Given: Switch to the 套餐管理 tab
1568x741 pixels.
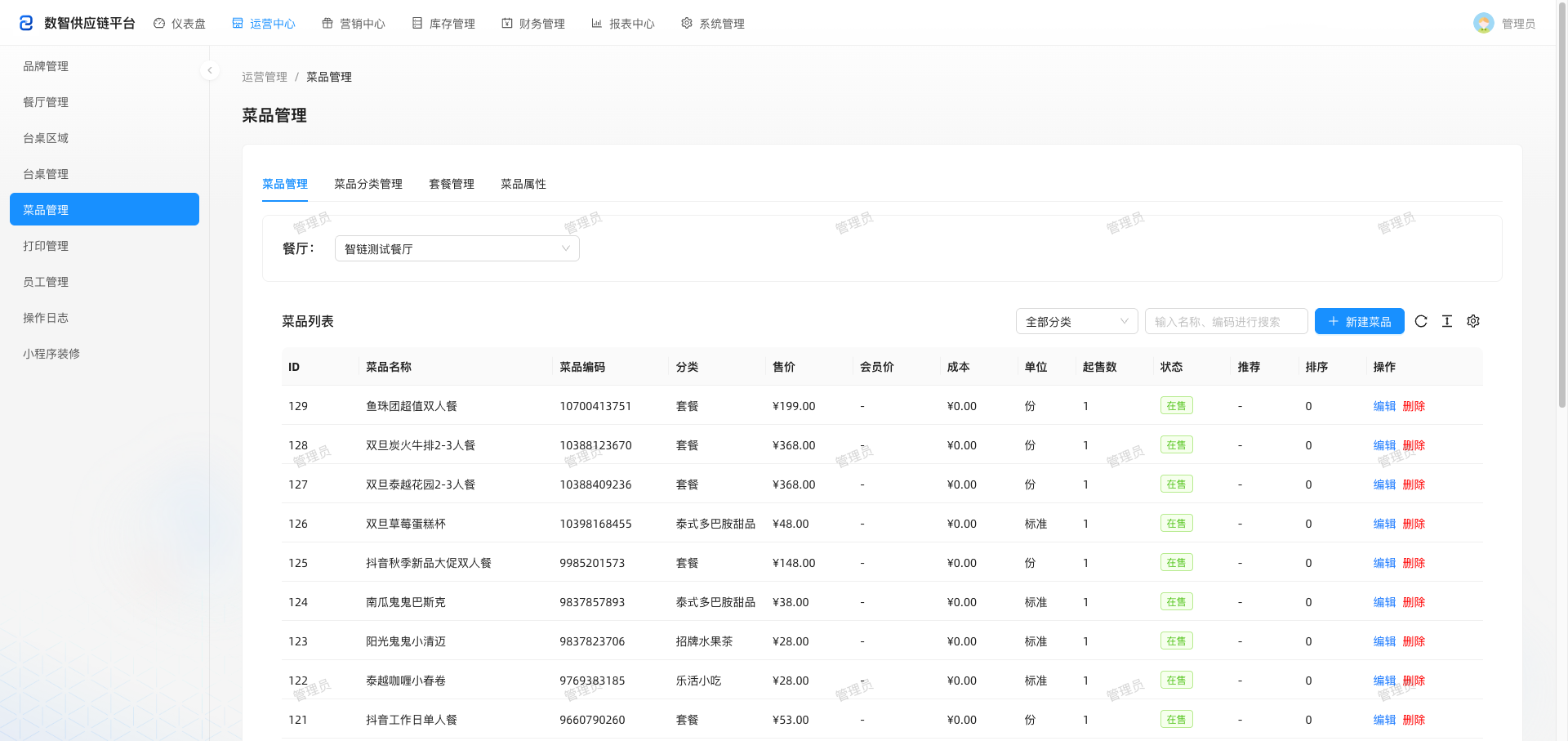Looking at the screenshot, I should tap(452, 184).
